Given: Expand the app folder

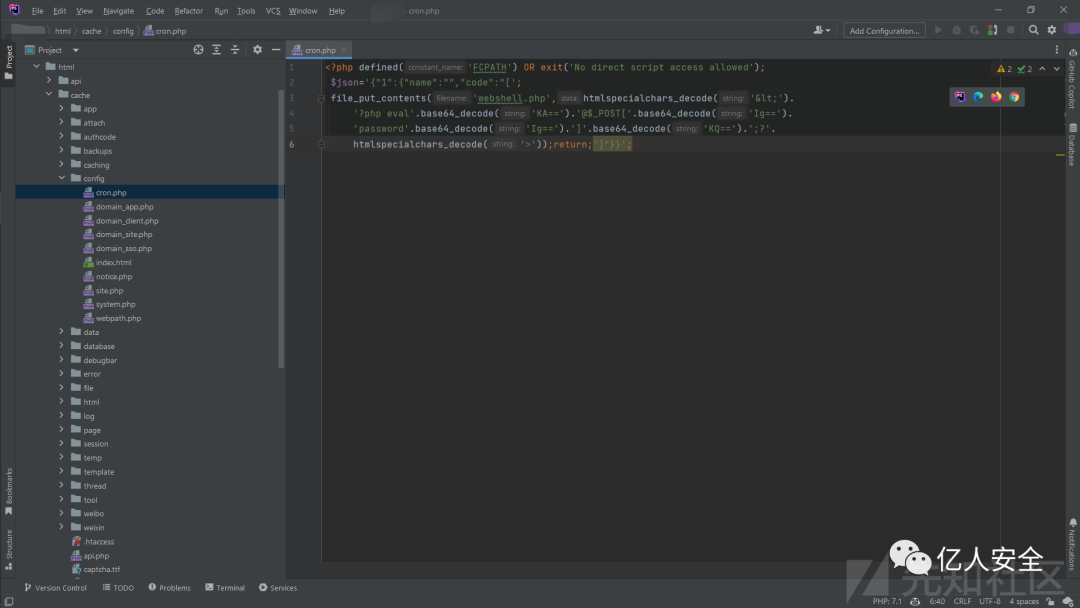Looking at the screenshot, I should pyautogui.click(x=61, y=109).
